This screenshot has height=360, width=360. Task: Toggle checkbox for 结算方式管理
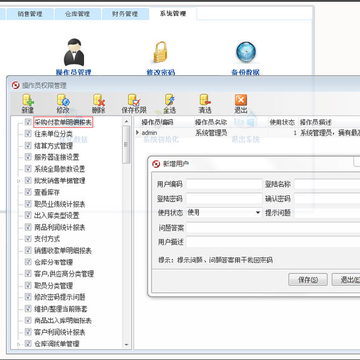pyautogui.click(x=28, y=146)
